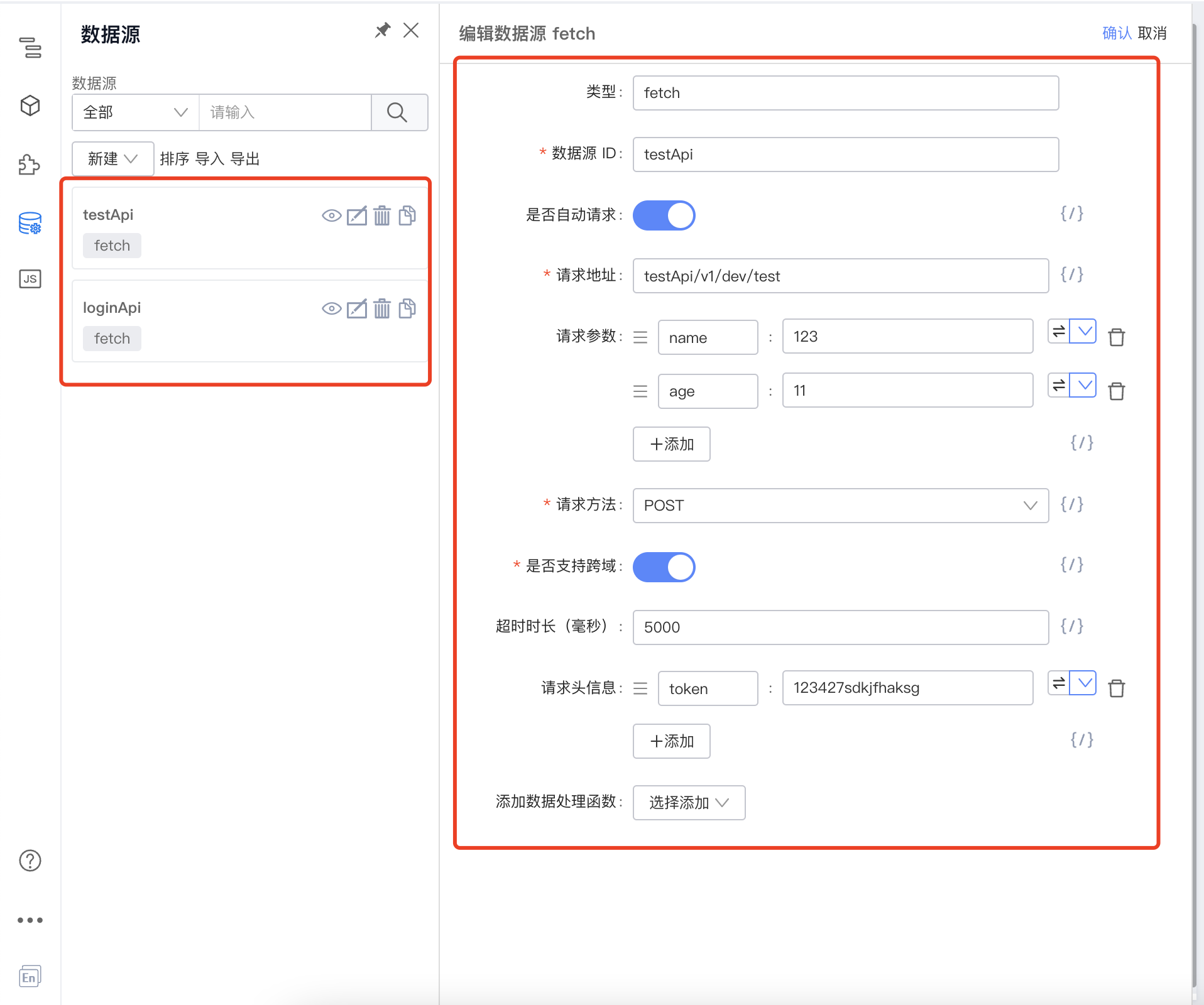This screenshot has height=1005, width=1204.
Task: Click 确认 to save the data source
Action: 1117,33
